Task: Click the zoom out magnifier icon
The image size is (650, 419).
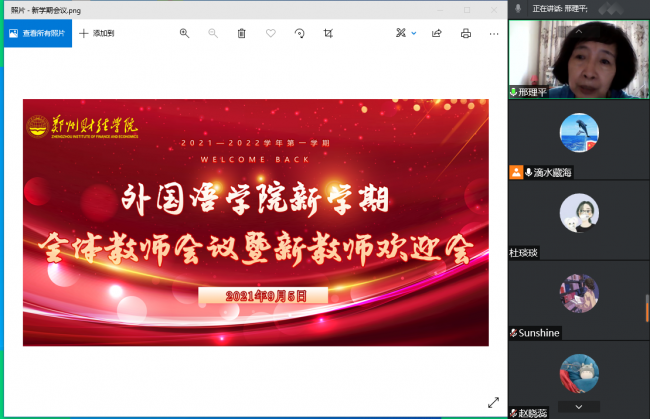Action: coord(212,33)
